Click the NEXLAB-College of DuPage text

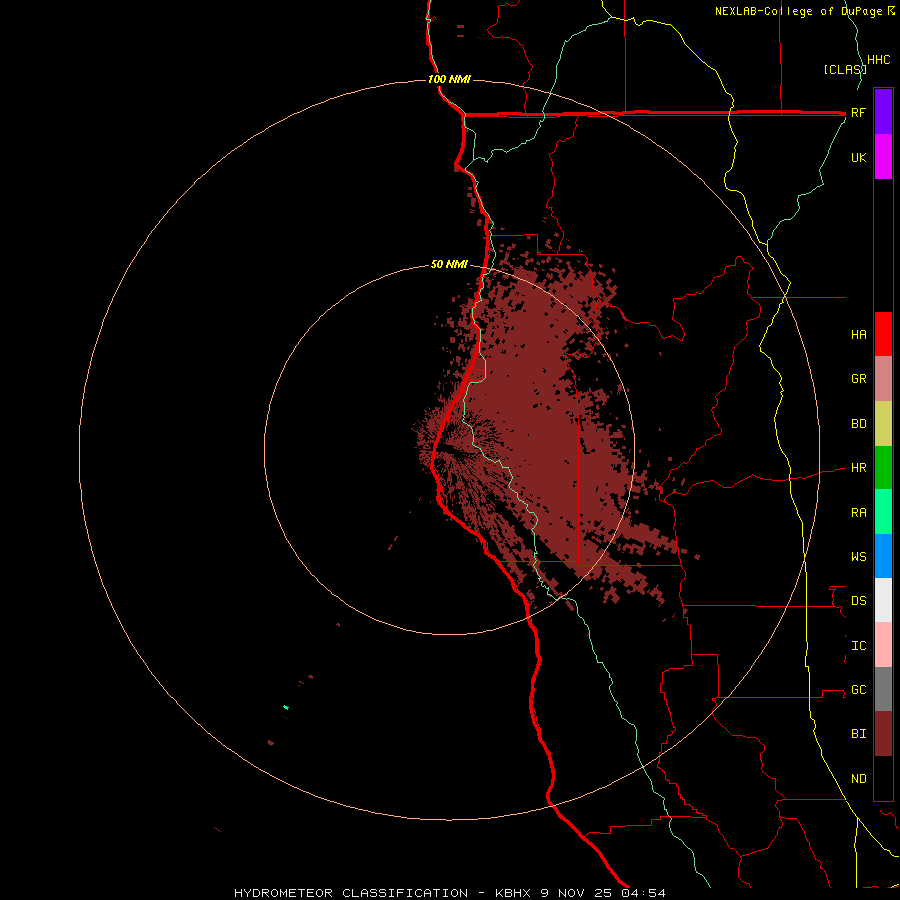coord(799,11)
